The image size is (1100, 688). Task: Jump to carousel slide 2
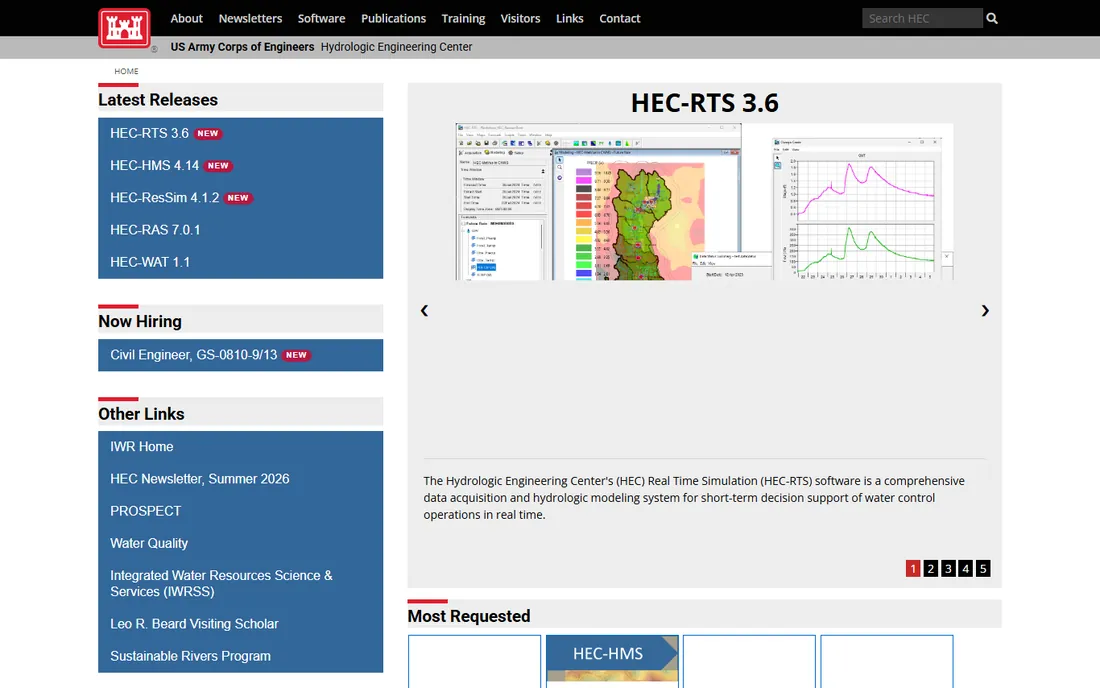(x=930, y=569)
